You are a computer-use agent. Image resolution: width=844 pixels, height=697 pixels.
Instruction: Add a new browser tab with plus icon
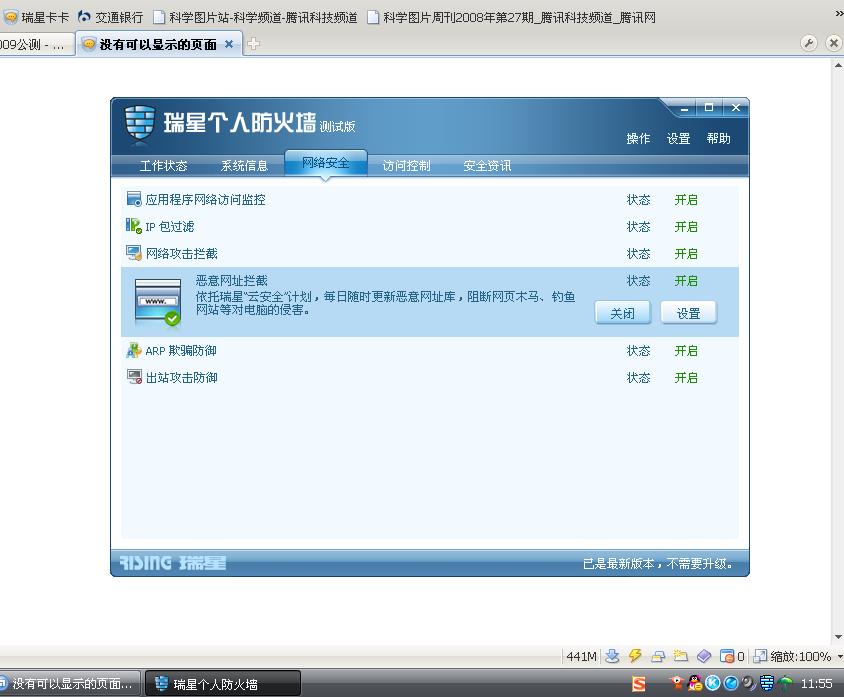(x=254, y=44)
